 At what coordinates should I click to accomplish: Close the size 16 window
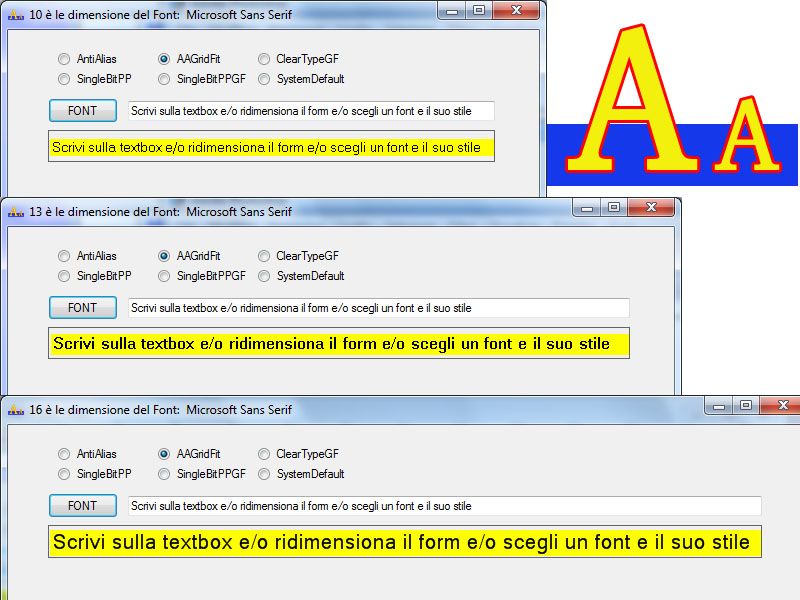(780, 406)
